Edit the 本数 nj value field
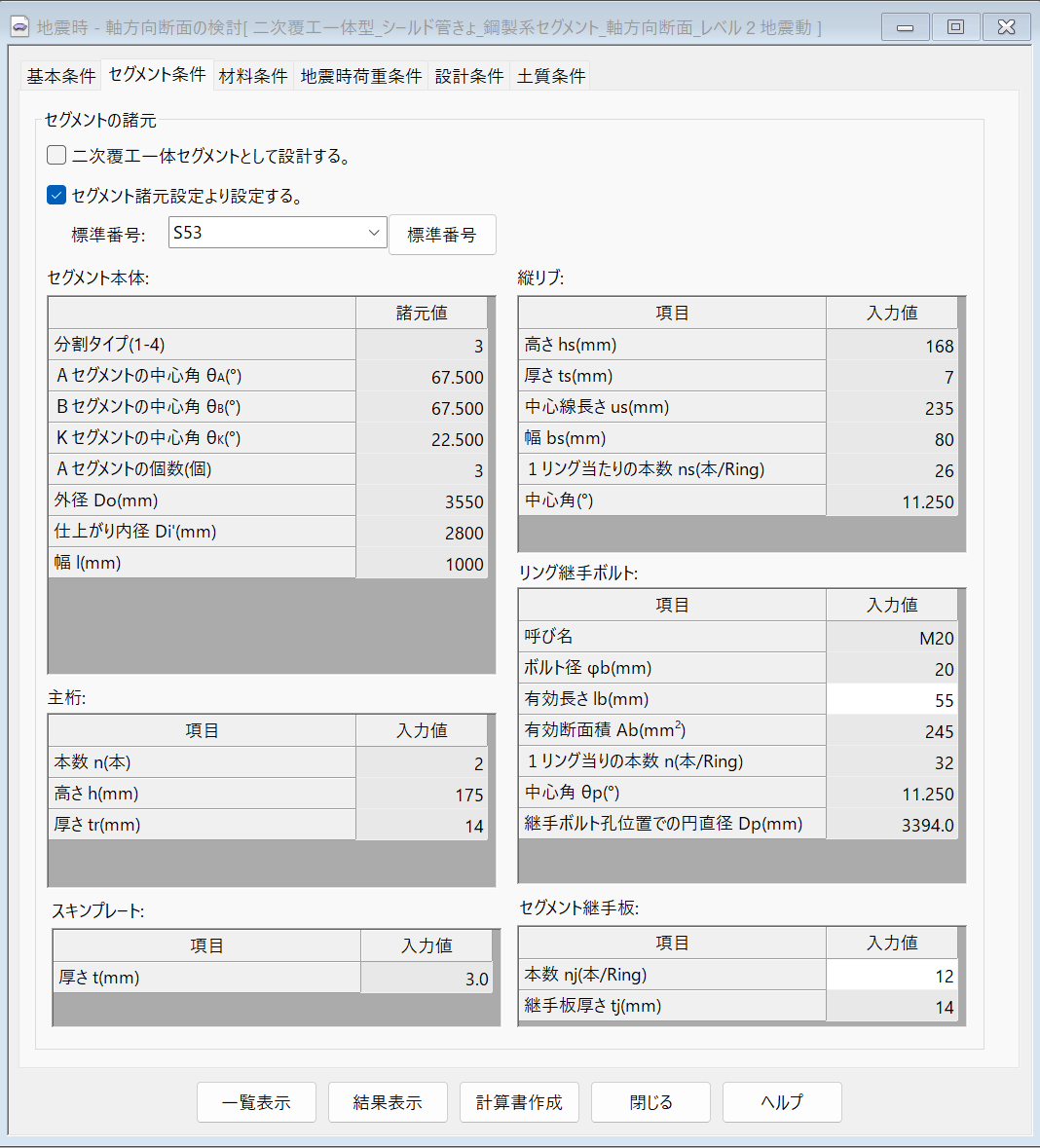Image resolution: width=1040 pixels, height=1148 pixels. (891, 976)
